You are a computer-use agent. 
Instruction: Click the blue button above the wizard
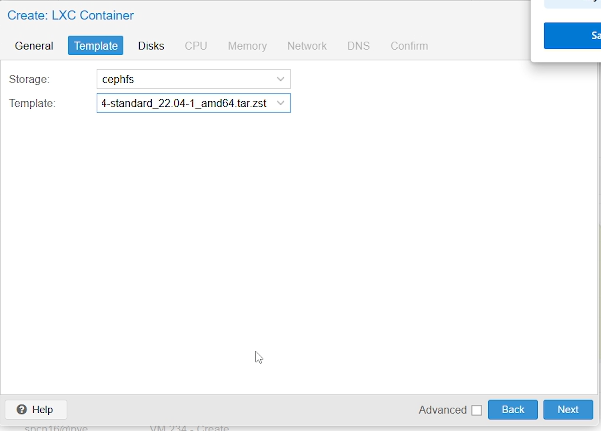[572, 36]
